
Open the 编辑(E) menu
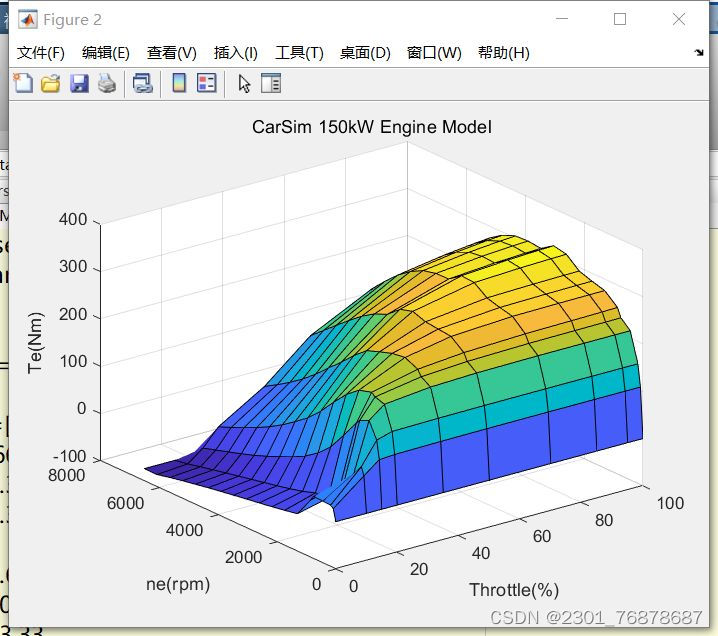pyautogui.click(x=105, y=53)
